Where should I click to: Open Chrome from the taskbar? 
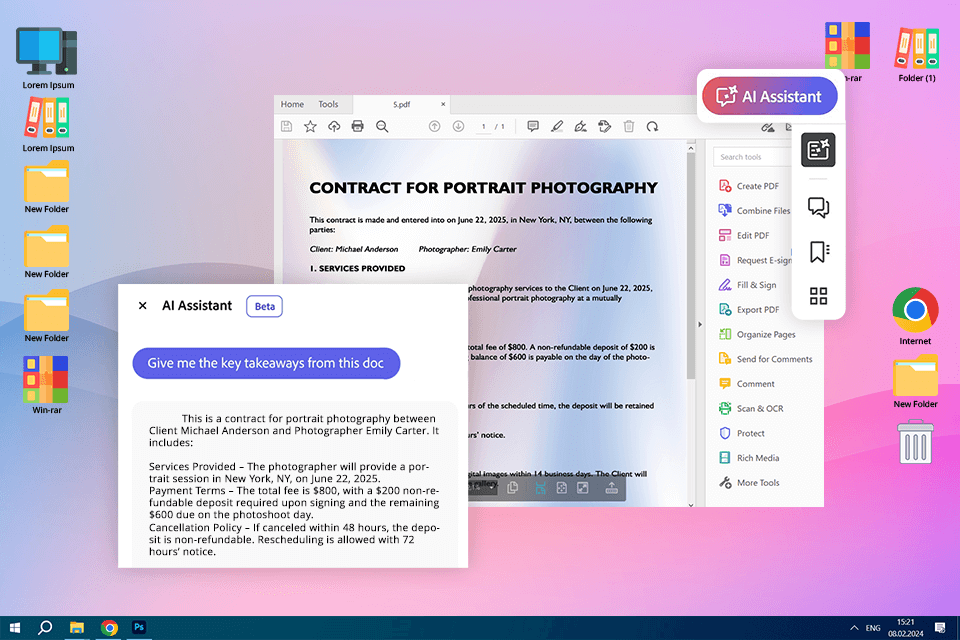click(110, 628)
